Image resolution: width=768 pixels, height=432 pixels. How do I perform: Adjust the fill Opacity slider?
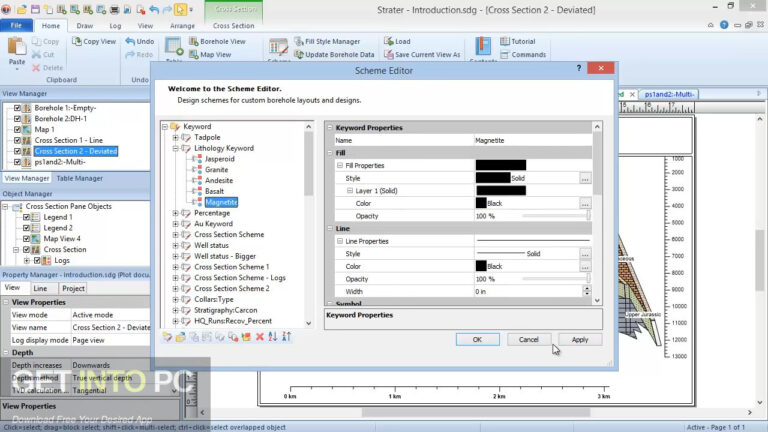coord(556,216)
